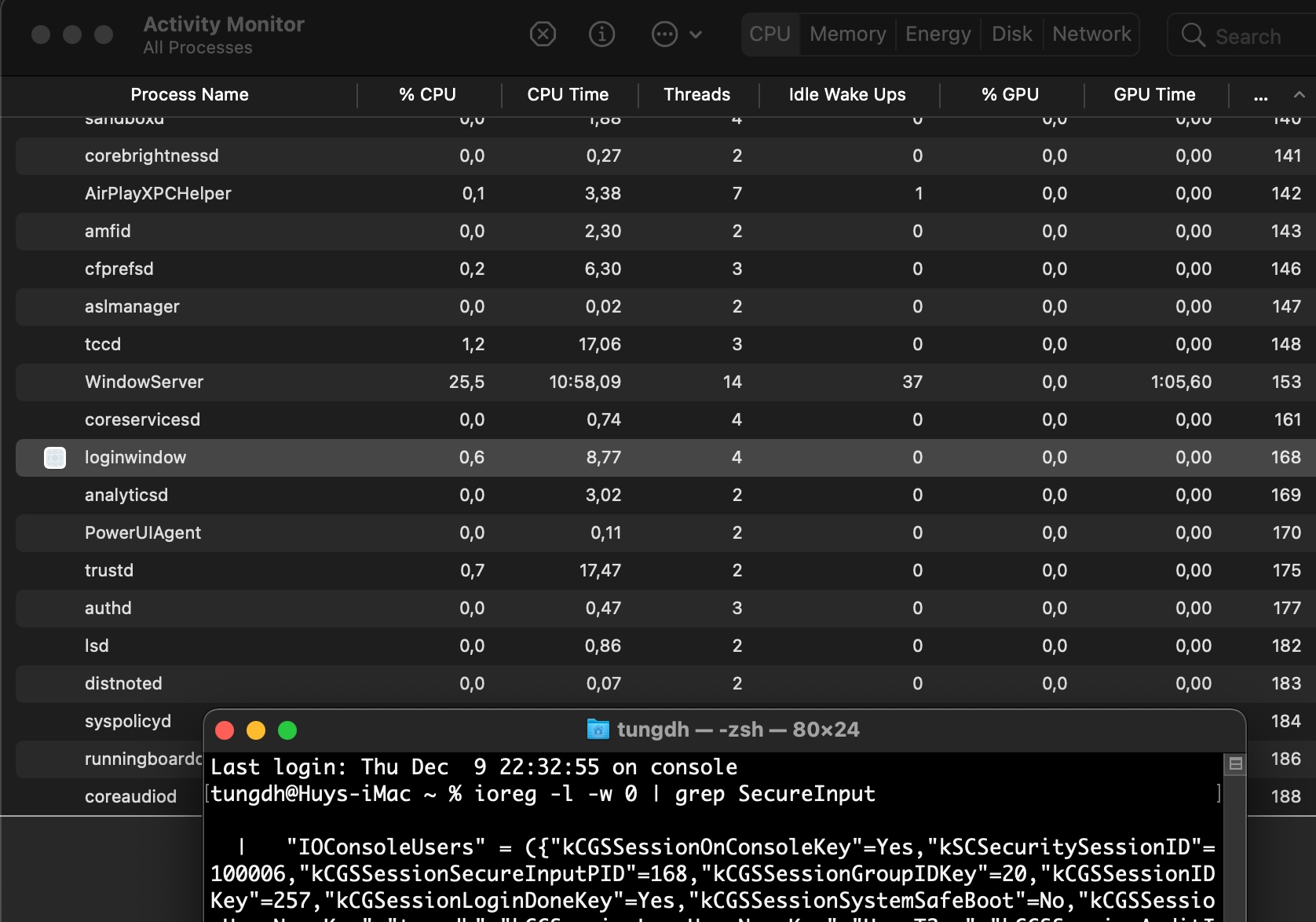Click Idle Wake Ups value 37
The height and width of the screenshot is (922, 1316).
[x=912, y=382]
